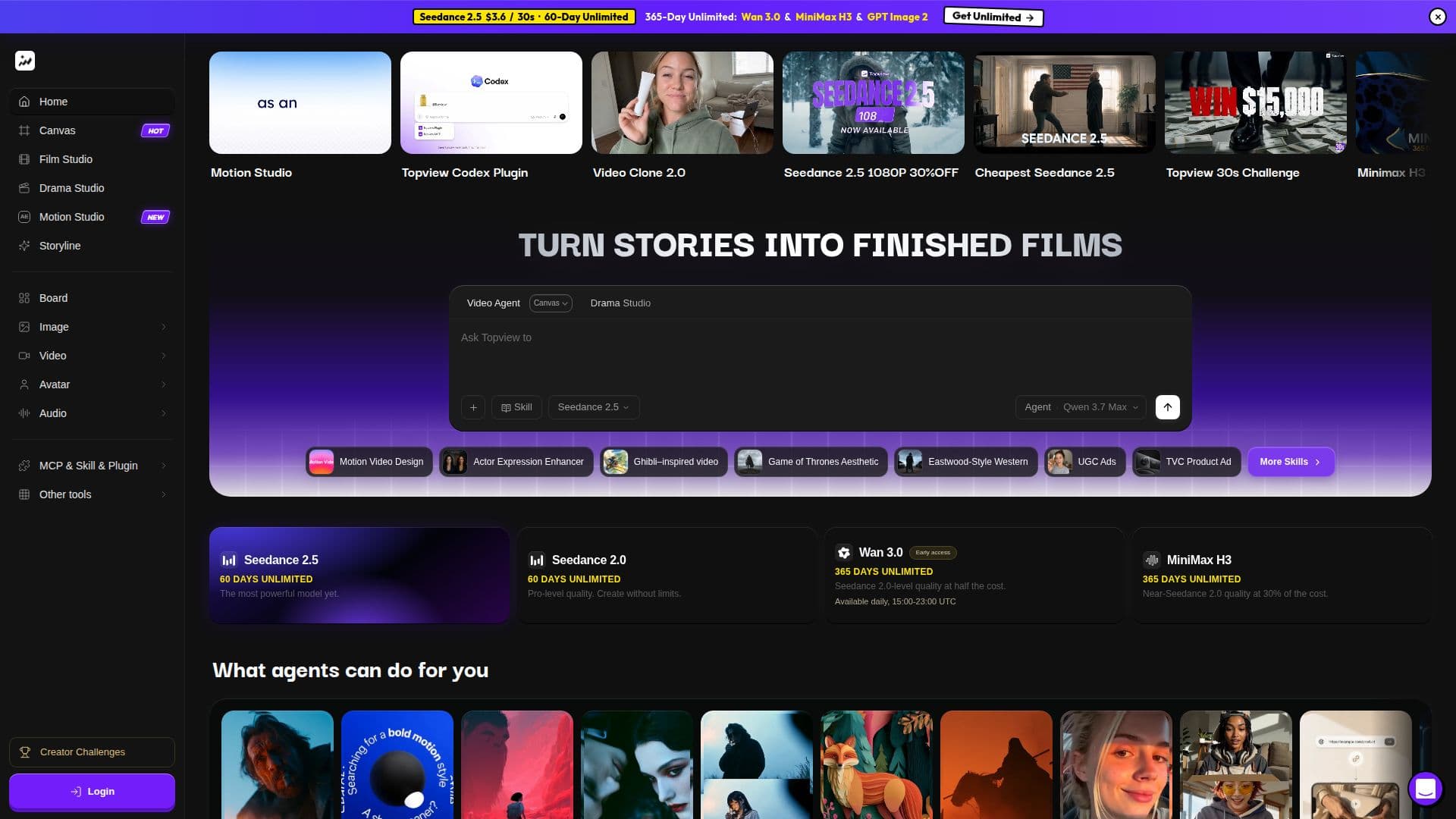Expand the Image submenu chevron
The image size is (1456, 819).
coord(164,327)
